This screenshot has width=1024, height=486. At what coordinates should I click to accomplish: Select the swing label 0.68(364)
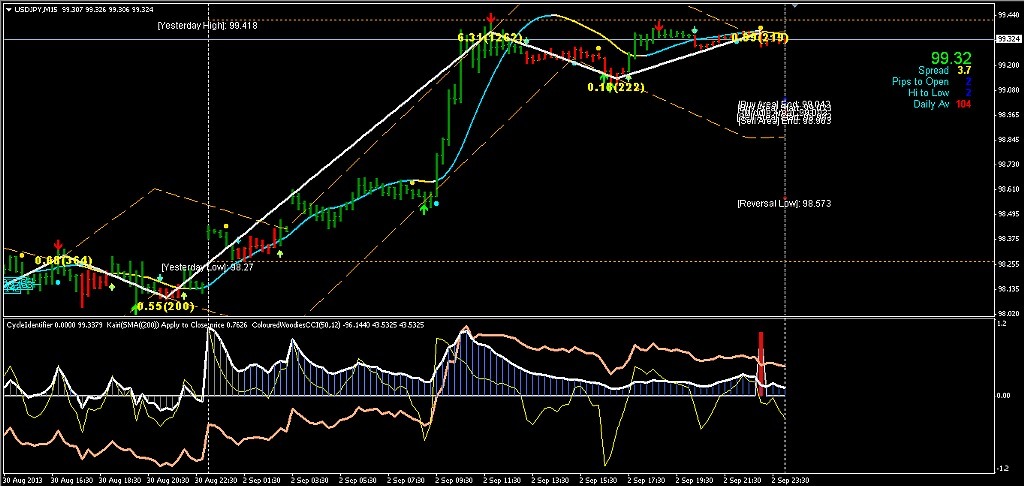[x=63, y=260]
